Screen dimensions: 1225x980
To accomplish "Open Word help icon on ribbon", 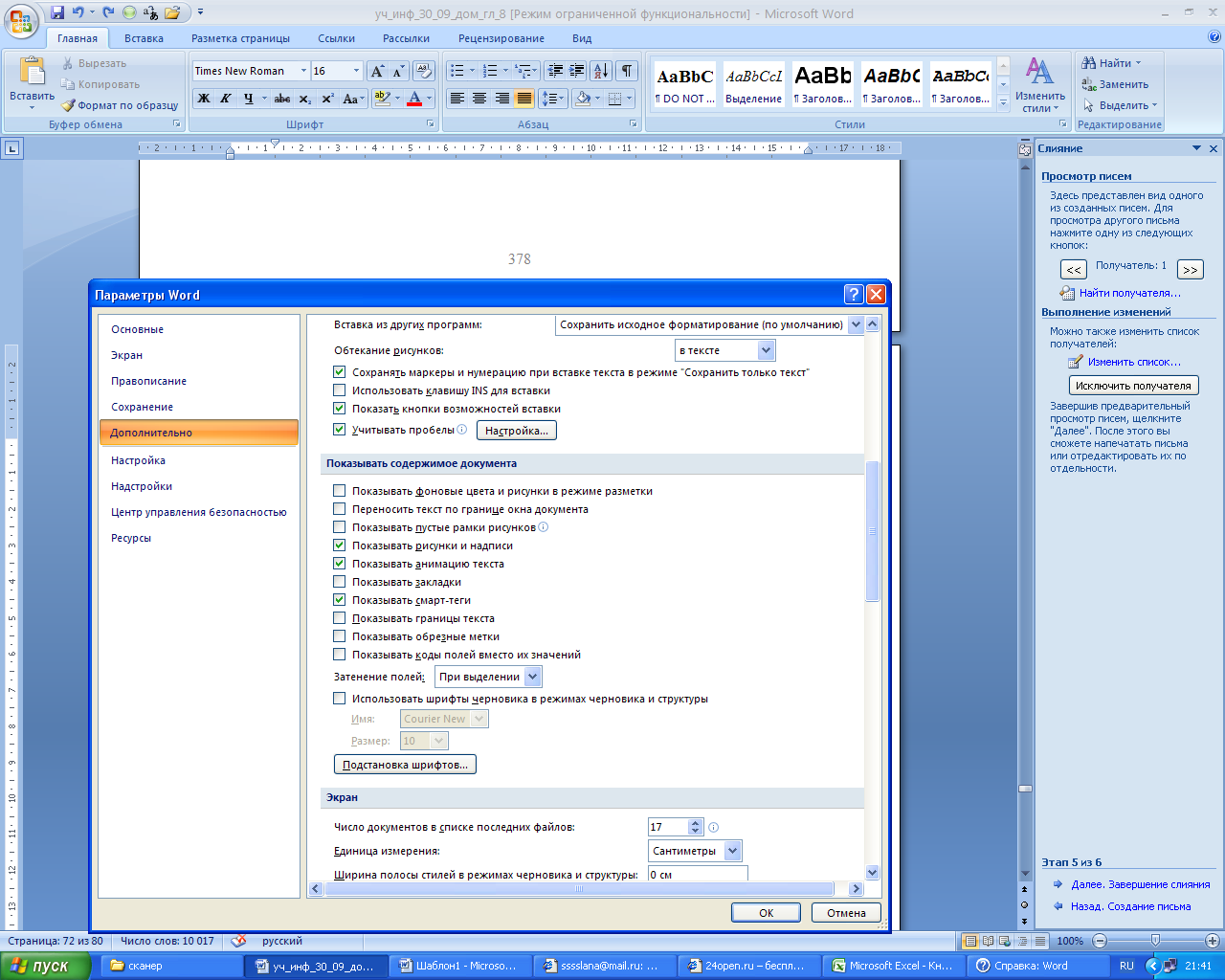I will [1214, 37].
